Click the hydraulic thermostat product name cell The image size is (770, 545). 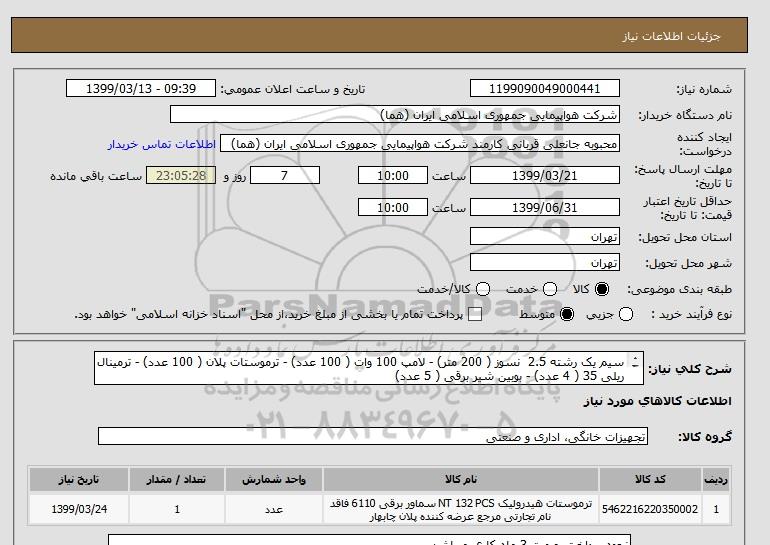(x=461, y=510)
